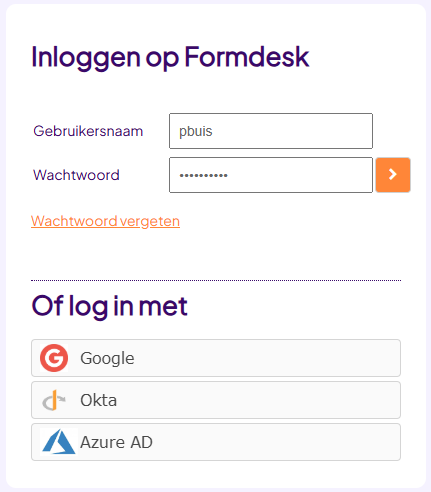Open the Wachtwoord vergeten link
This screenshot has width=431, height=492.
[x=105, y=221]
